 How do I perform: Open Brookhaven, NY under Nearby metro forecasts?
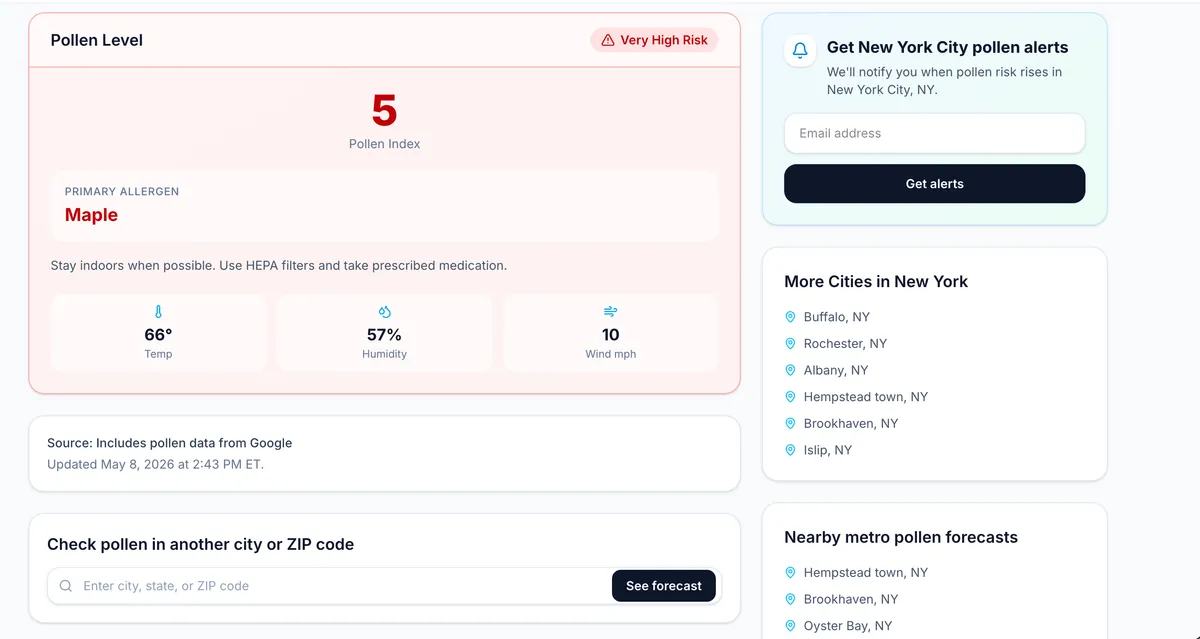pyautogui.click(x=851, y=599)
